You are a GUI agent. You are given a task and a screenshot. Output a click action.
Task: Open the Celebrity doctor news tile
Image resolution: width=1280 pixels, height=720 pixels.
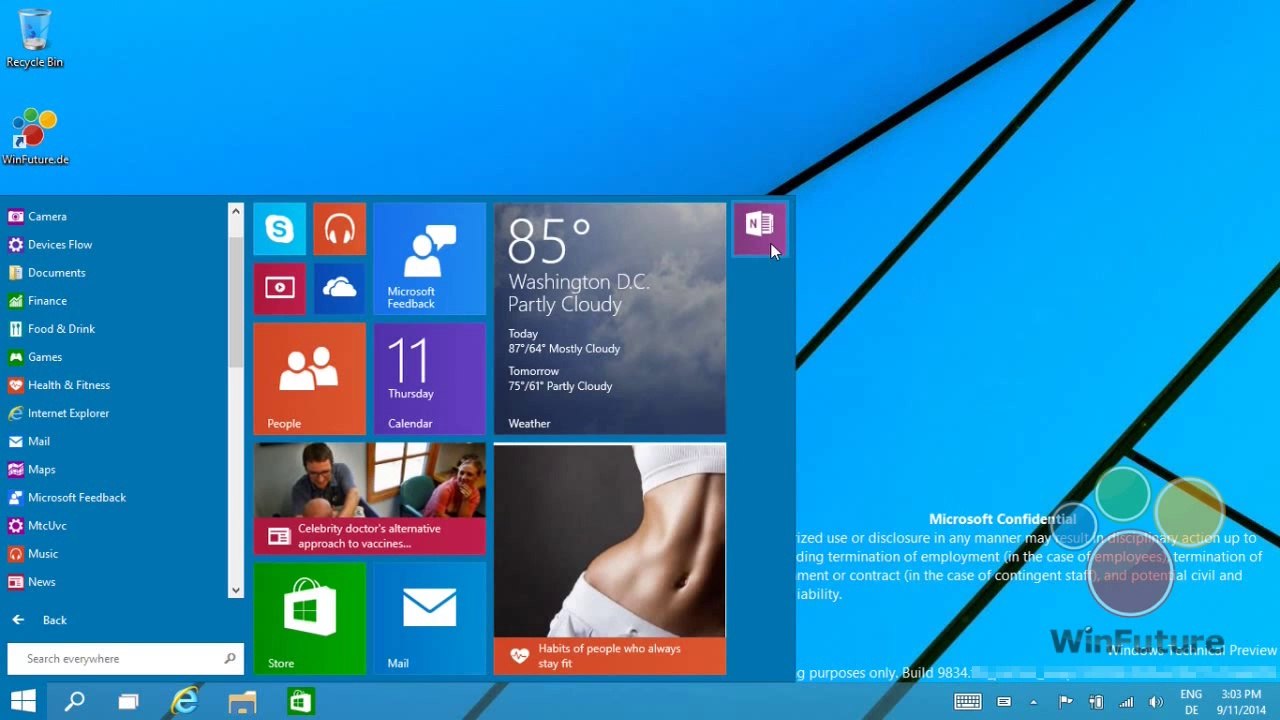pos(369,499)
